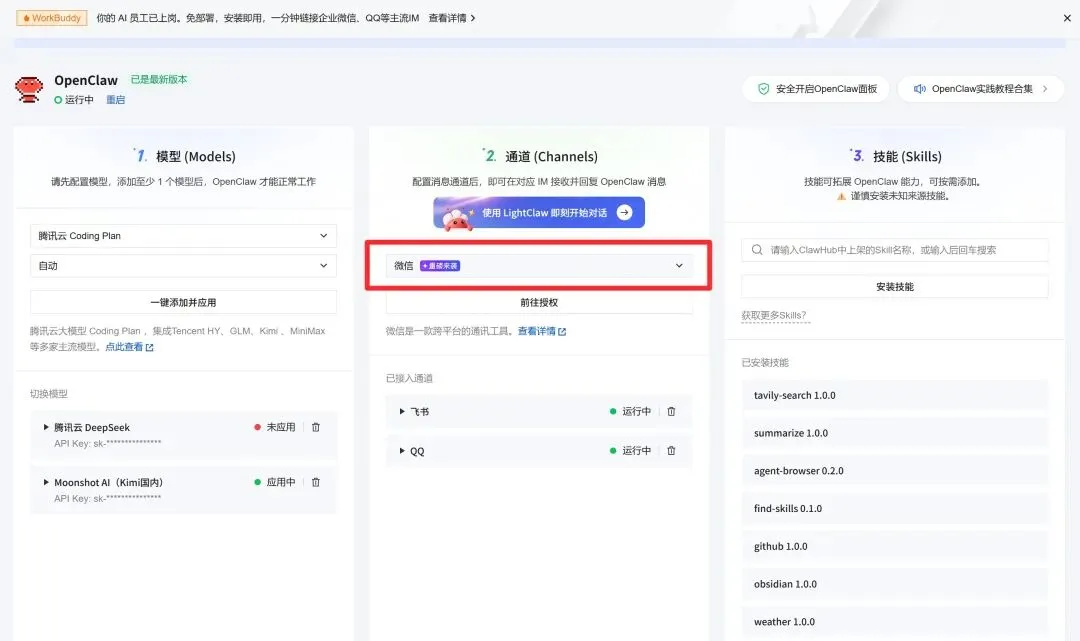Select find-skills 0.1.0 skill
Image resolution: width=1080 pixels, height=641 pixels.
(x=895, y=509)
